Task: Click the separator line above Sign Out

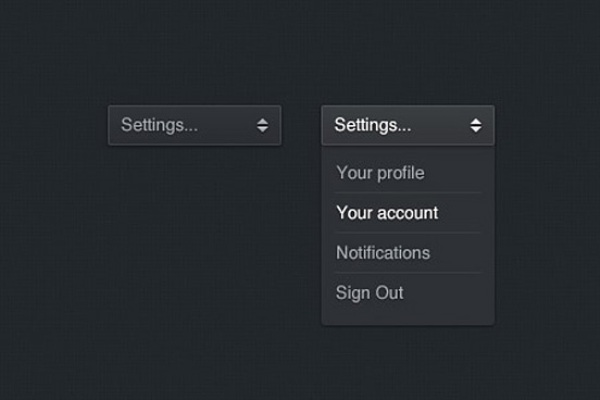Action: click(408, 273)
